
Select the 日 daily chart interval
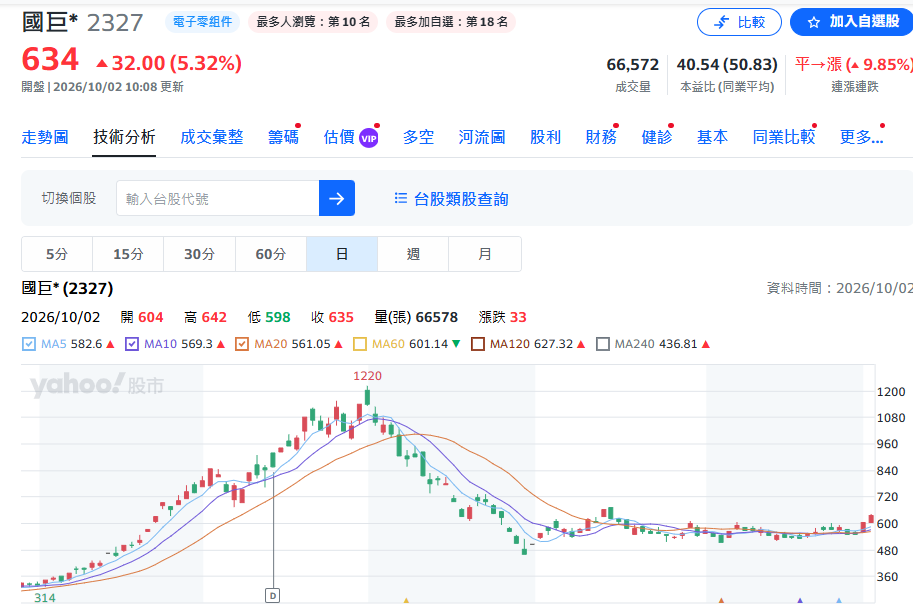pyautogui.click(x=342, y=254)
